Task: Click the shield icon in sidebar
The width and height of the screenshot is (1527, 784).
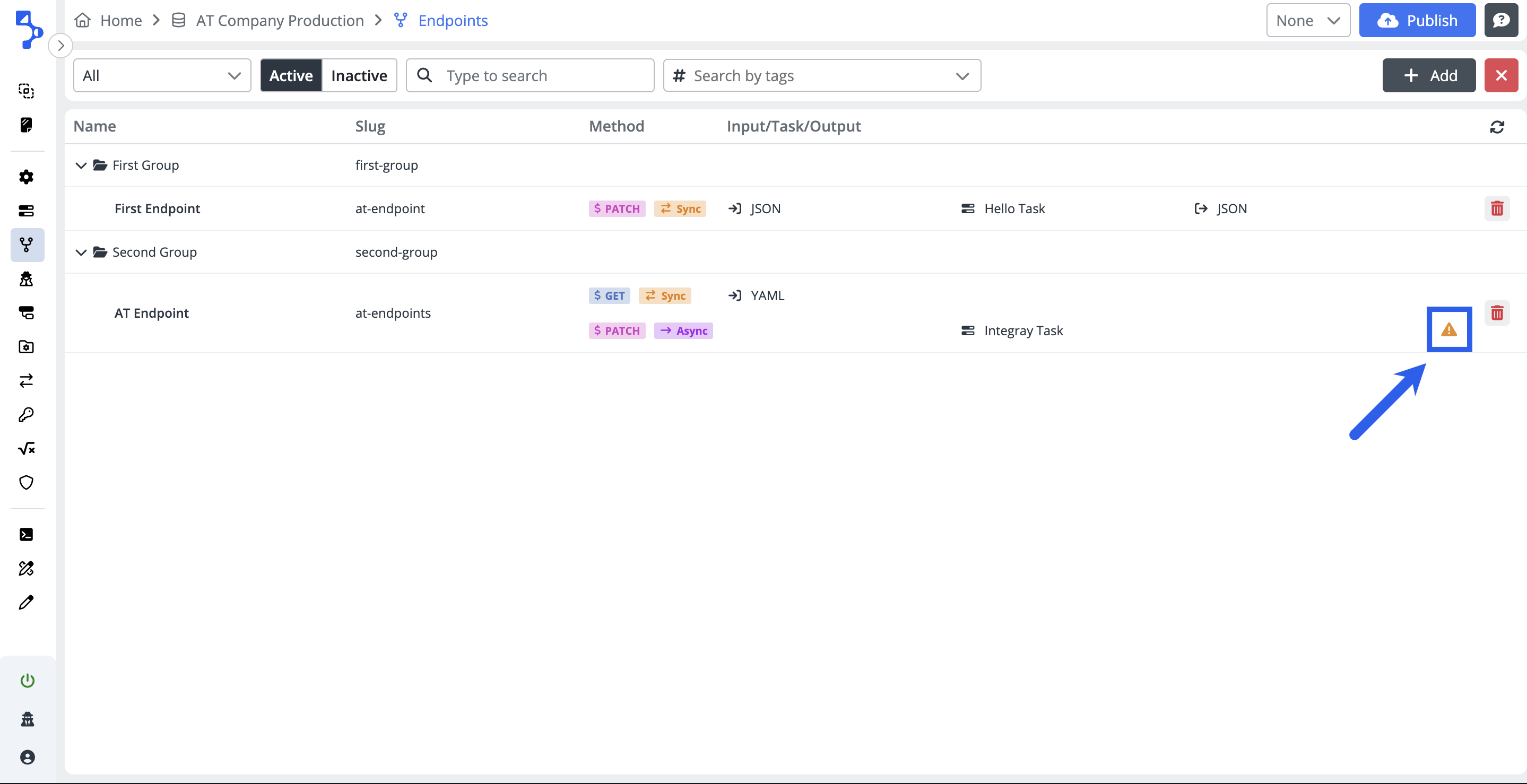Action: 26,482
